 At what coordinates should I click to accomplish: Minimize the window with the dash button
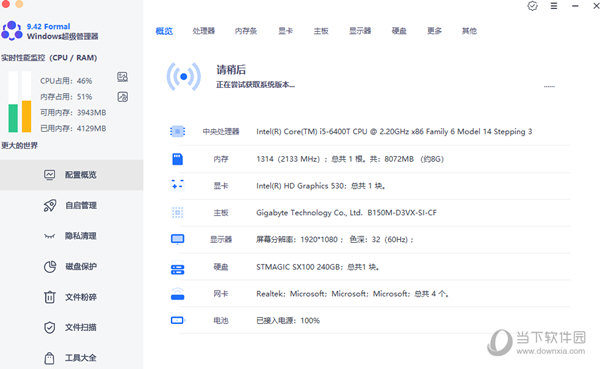pos(575,6)
